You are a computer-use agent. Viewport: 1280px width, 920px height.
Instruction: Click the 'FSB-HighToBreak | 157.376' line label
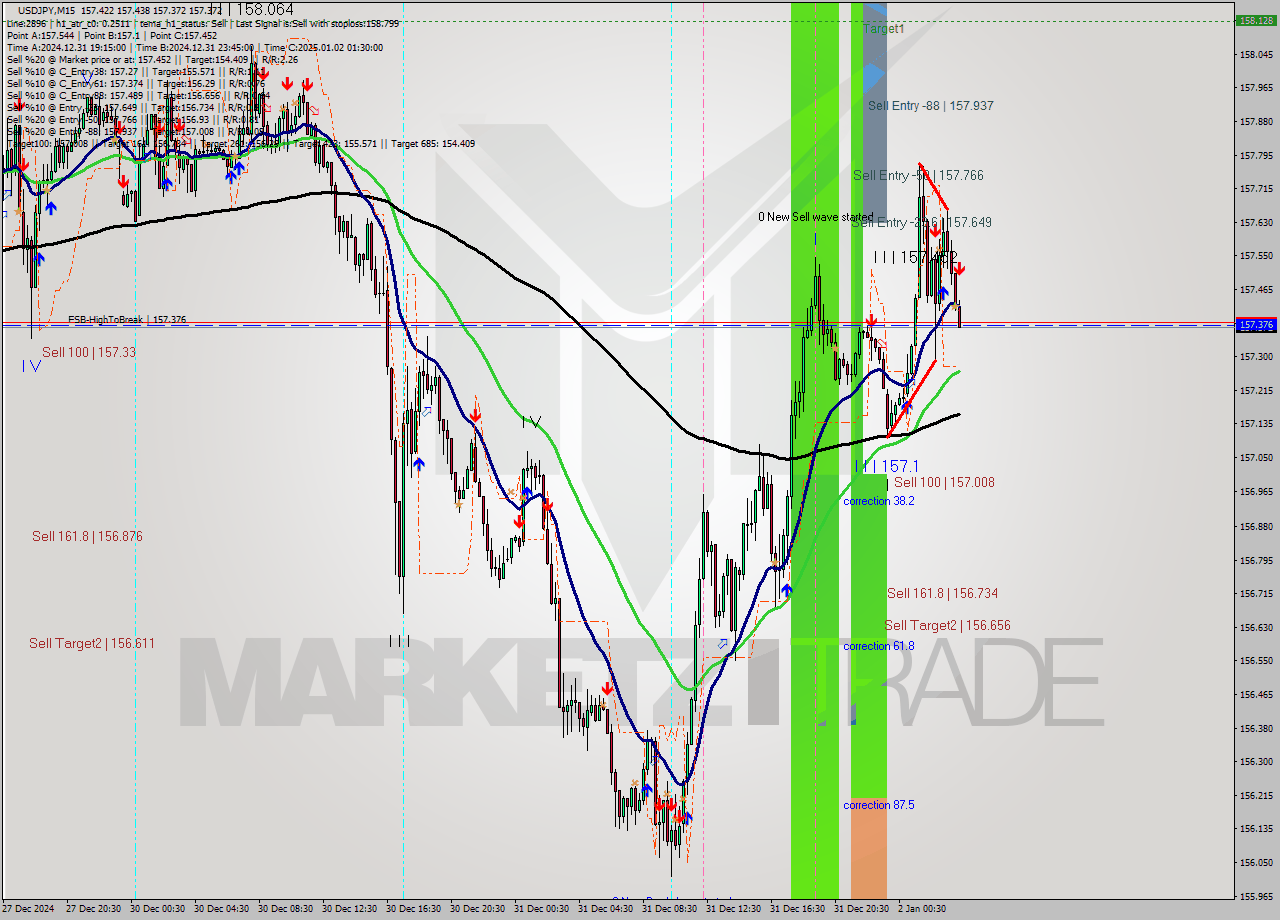click(127, 320)
